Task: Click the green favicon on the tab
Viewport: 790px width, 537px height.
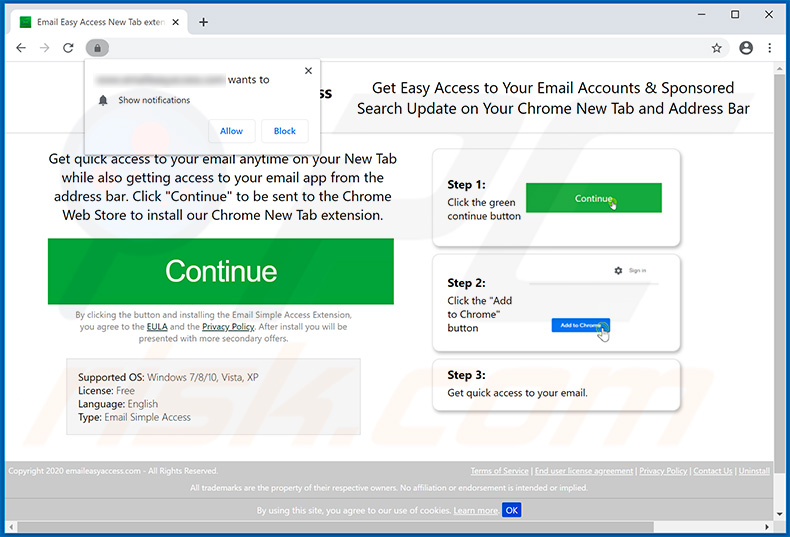Action: pyautogui.click(x=25, y=22)
